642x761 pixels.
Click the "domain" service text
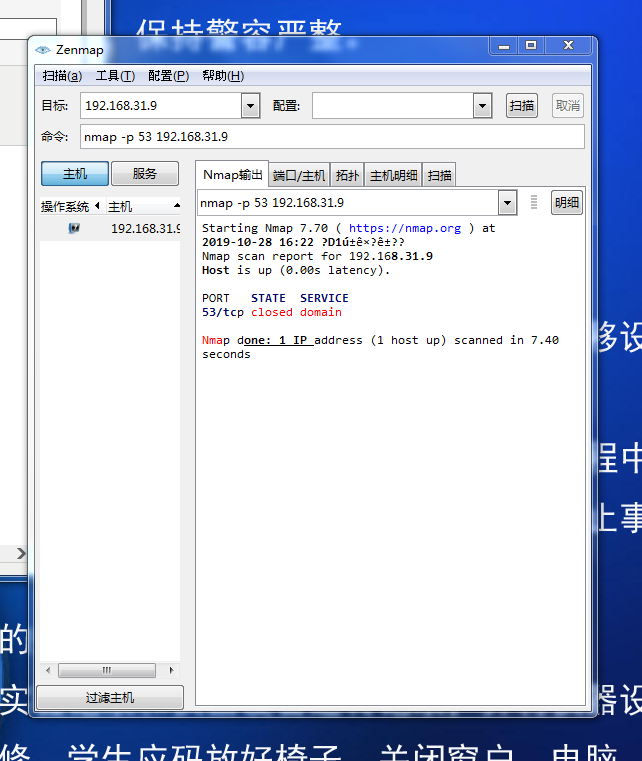pos(321,312)
